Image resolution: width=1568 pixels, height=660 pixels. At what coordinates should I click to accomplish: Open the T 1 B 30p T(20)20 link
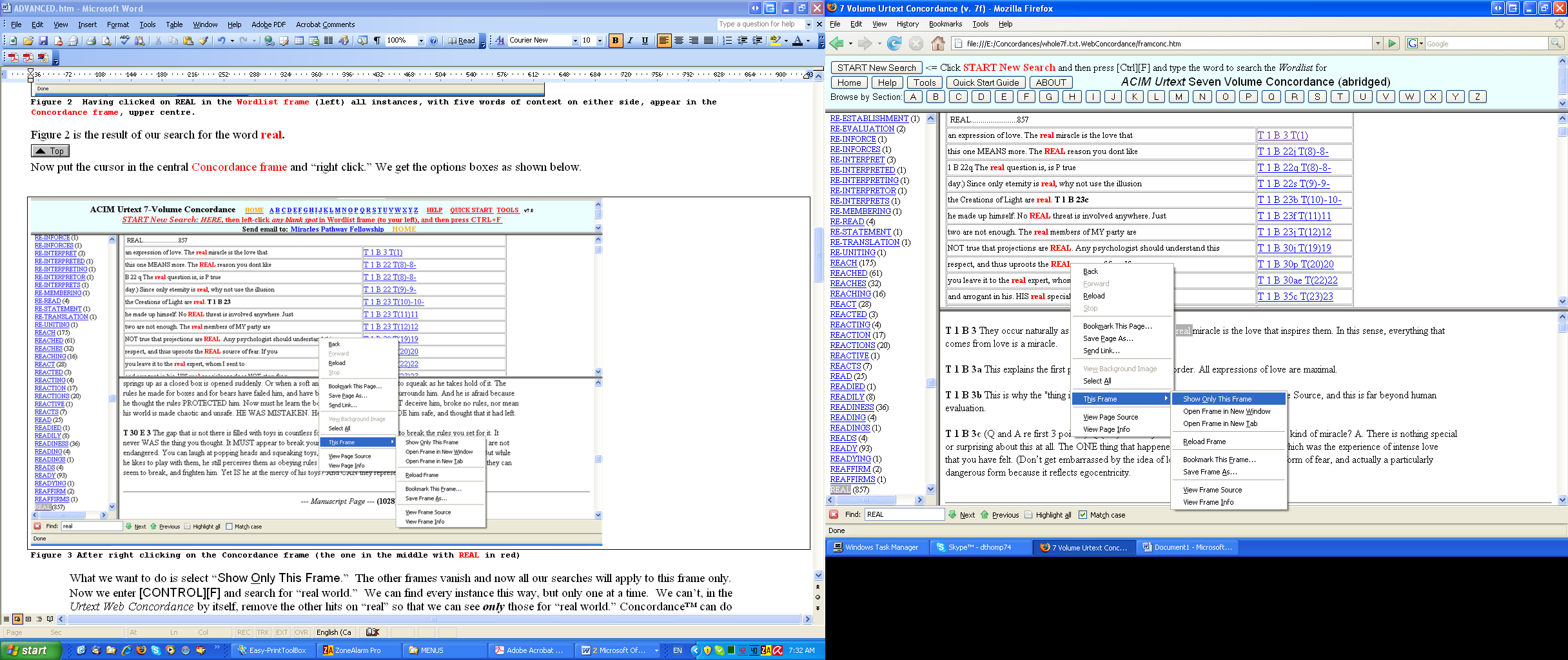click(x=1295, y=264)
